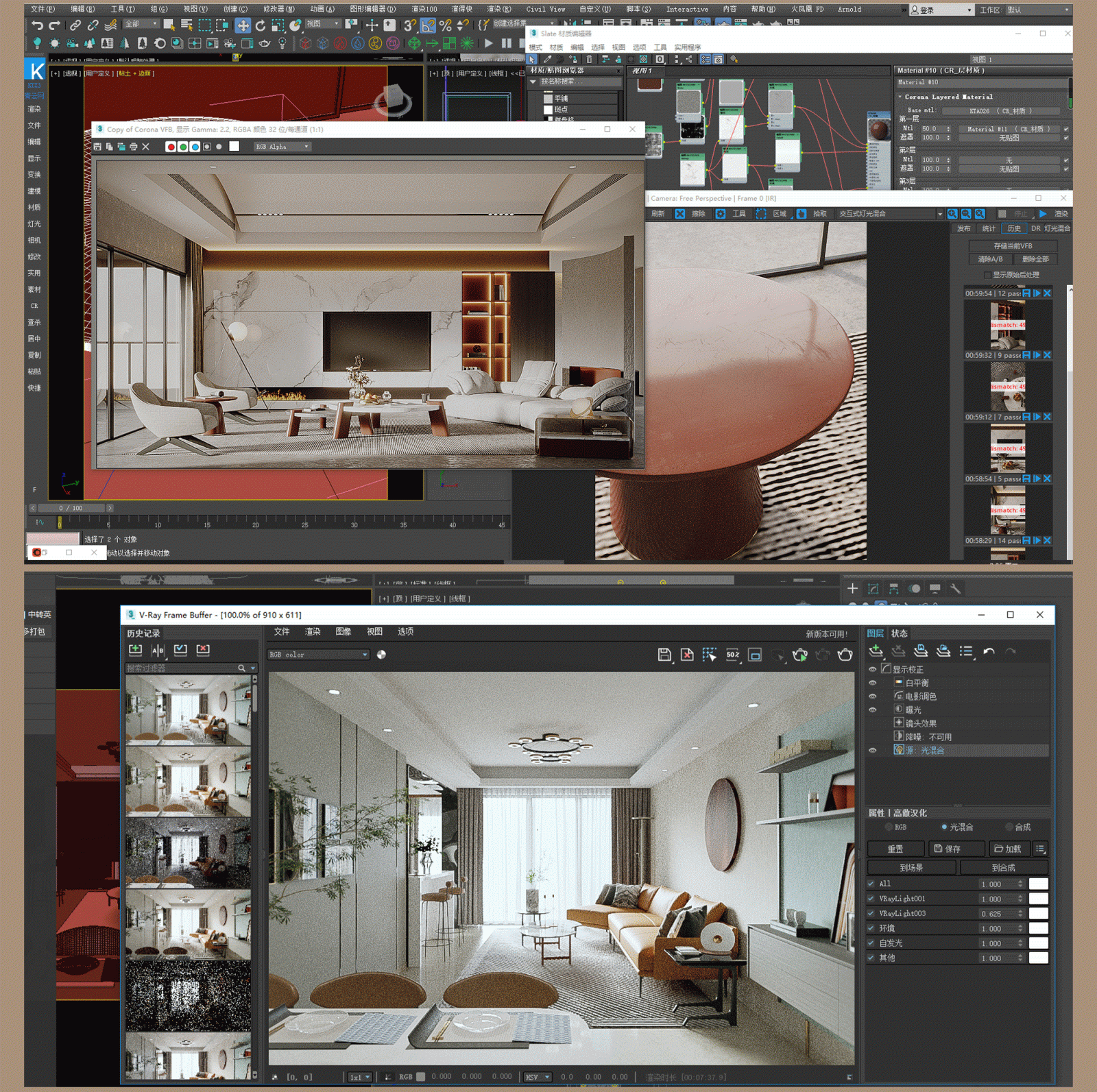
Task: Click the 到场景 button
Action: [x=911, y=868]
